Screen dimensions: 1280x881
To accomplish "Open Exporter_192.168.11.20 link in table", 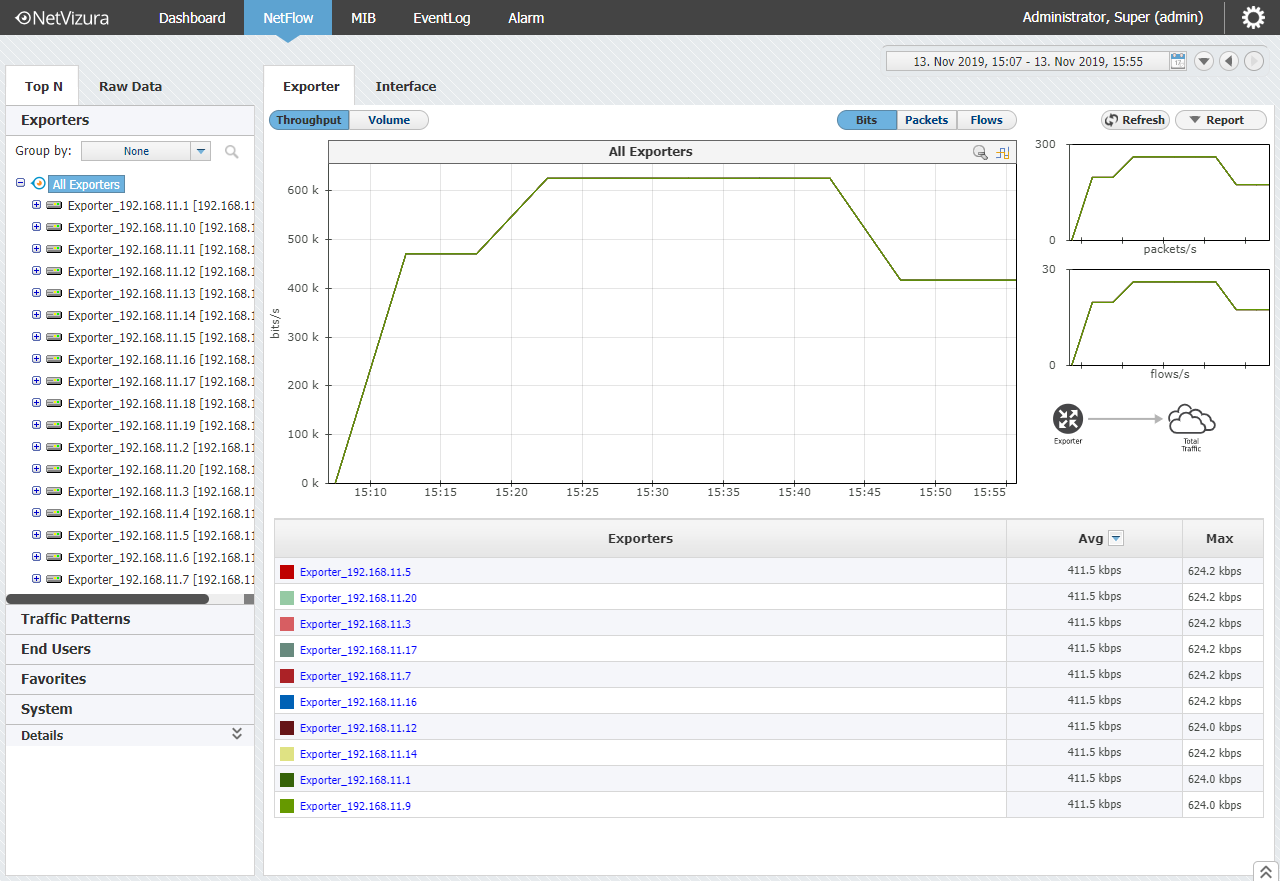I will [358, 598].
